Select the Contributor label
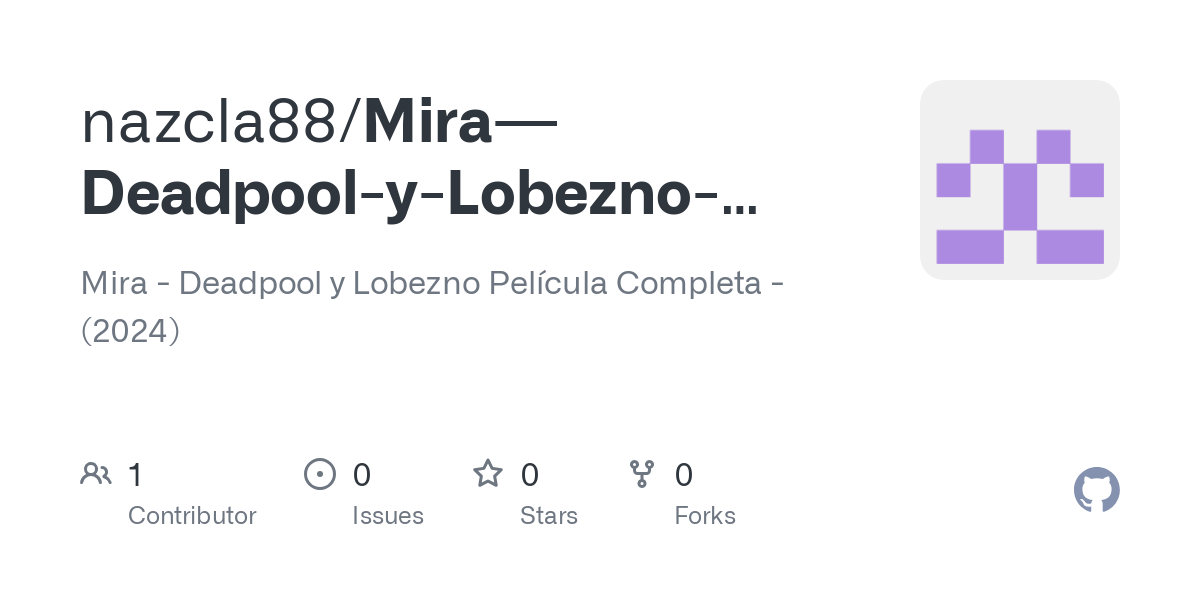The image size is (1200, 600). (192, 516)
